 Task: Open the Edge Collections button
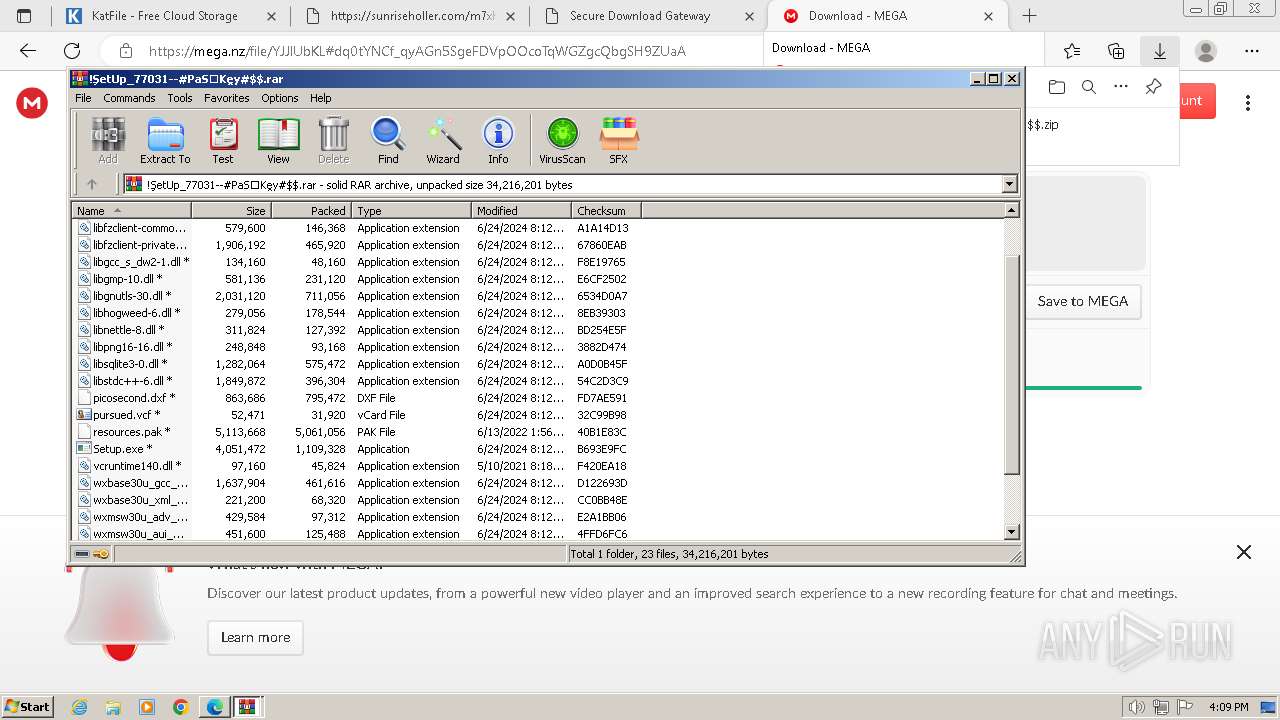tap(1116, 51)
